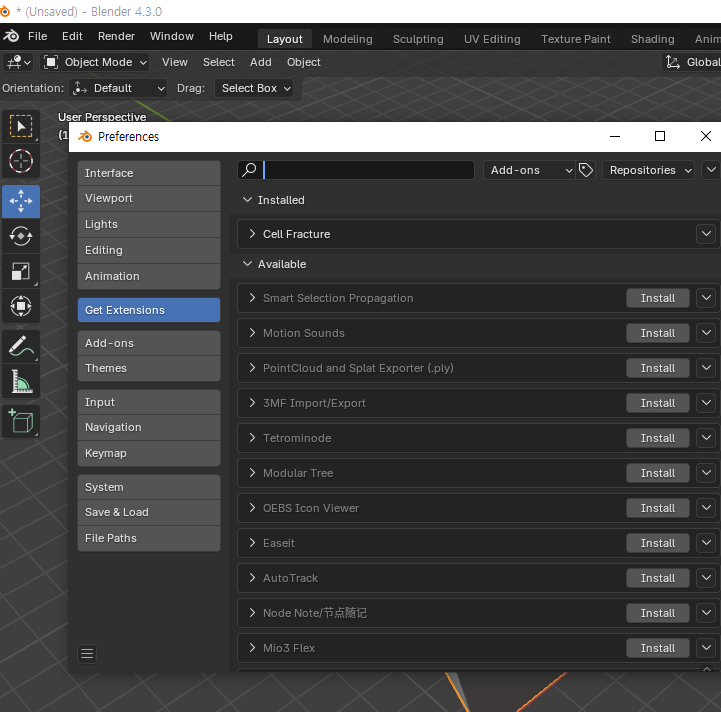
Task: Install Smart Selection Propagation
Action: click(x=658, y=298)
